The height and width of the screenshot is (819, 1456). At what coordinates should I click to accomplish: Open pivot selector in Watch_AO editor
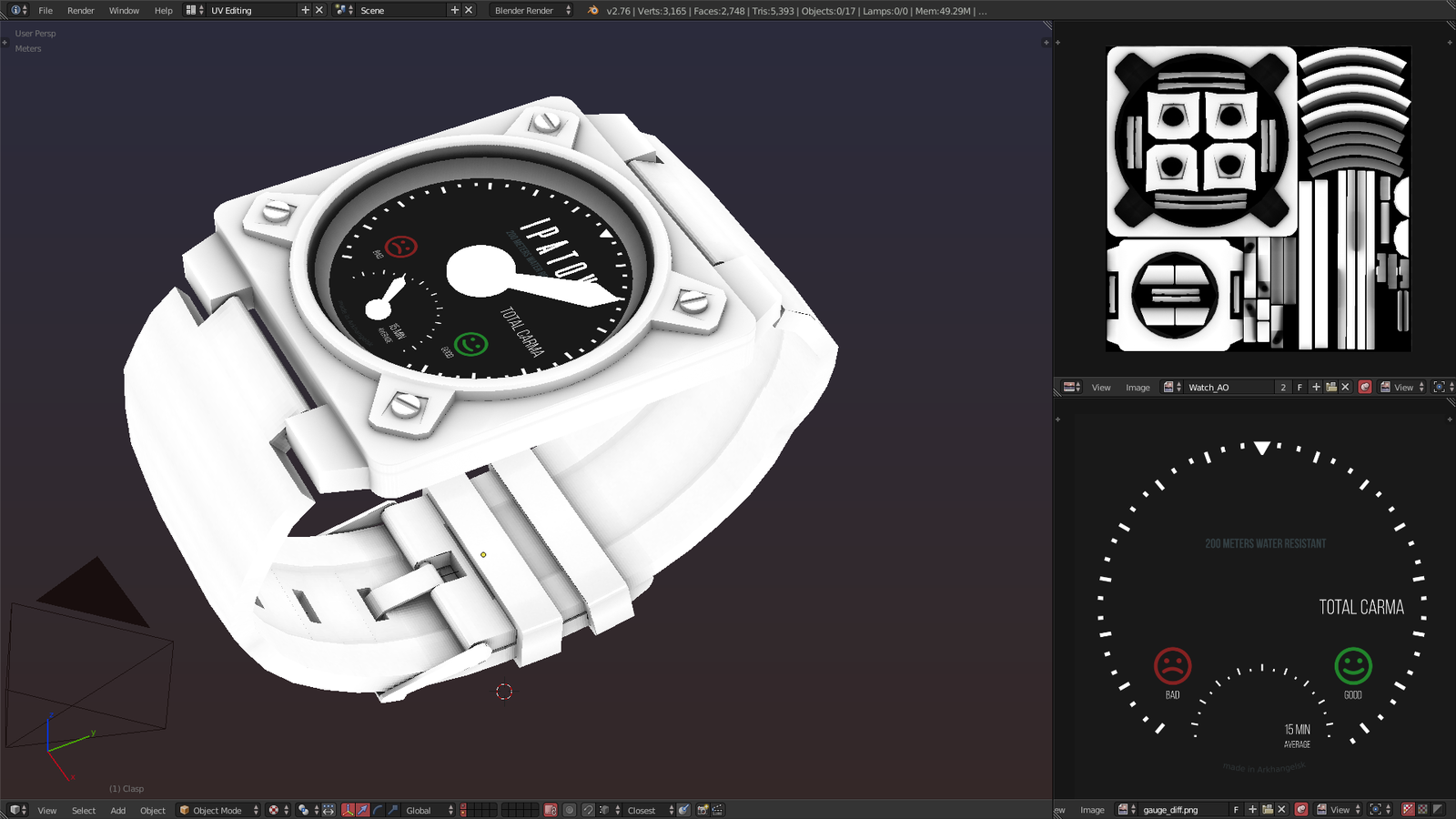tap(1442, 388)
